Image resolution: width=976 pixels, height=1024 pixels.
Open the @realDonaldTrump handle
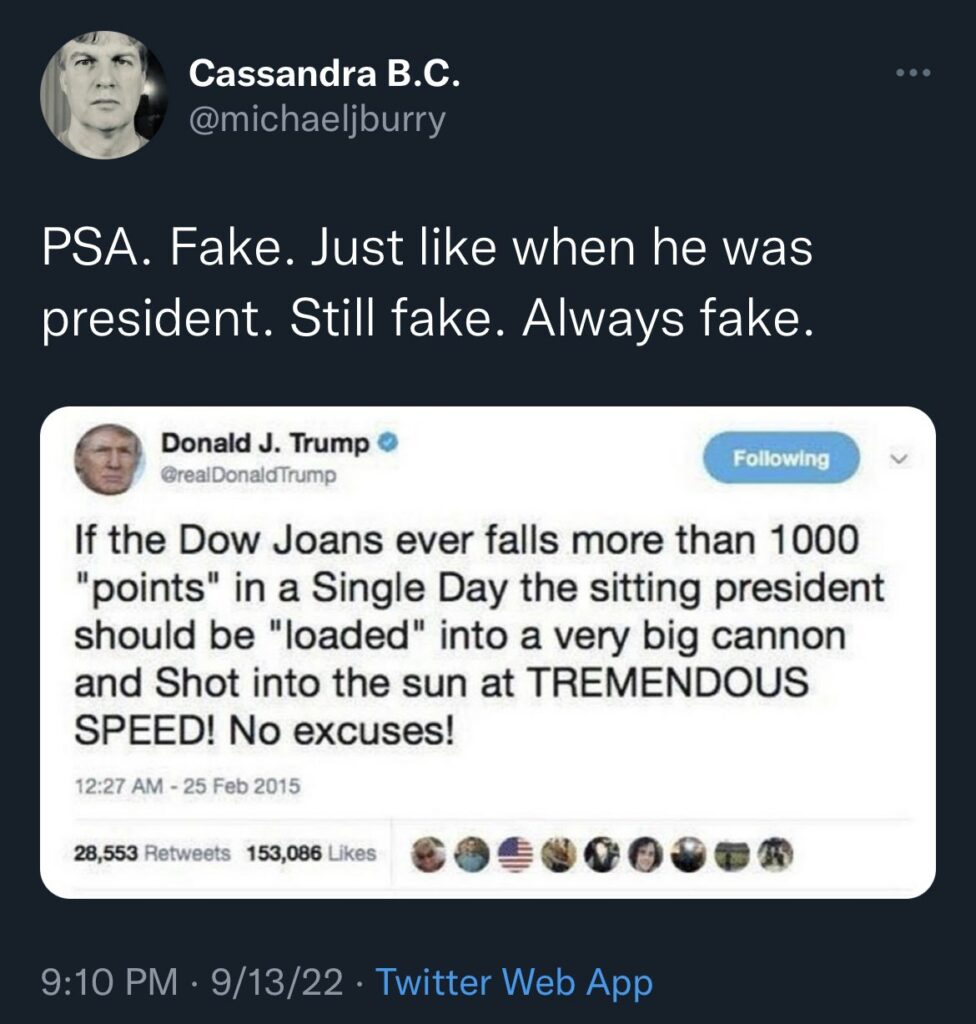[x=248, y=476]
